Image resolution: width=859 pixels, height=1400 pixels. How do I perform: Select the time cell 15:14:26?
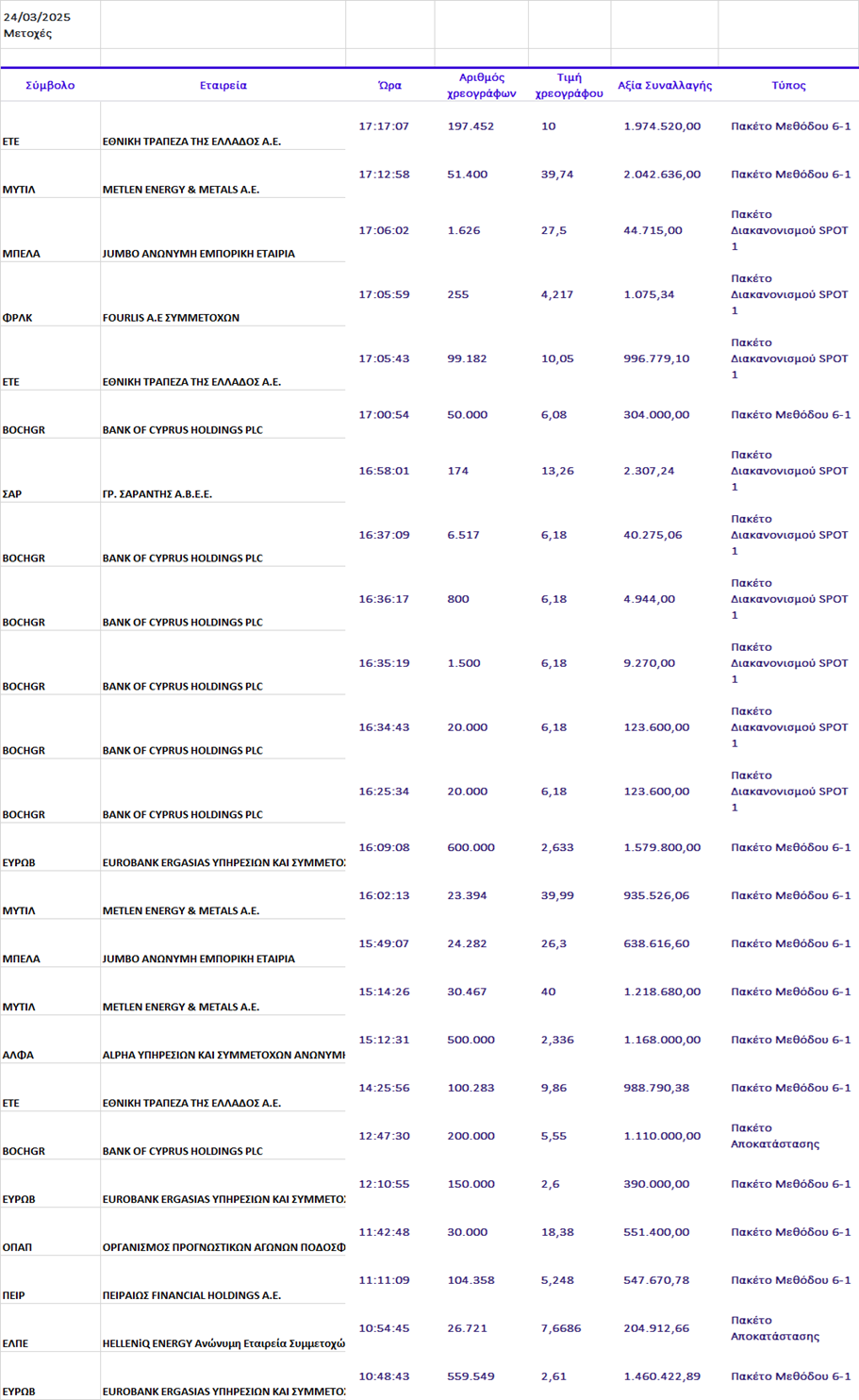point(384,992)
